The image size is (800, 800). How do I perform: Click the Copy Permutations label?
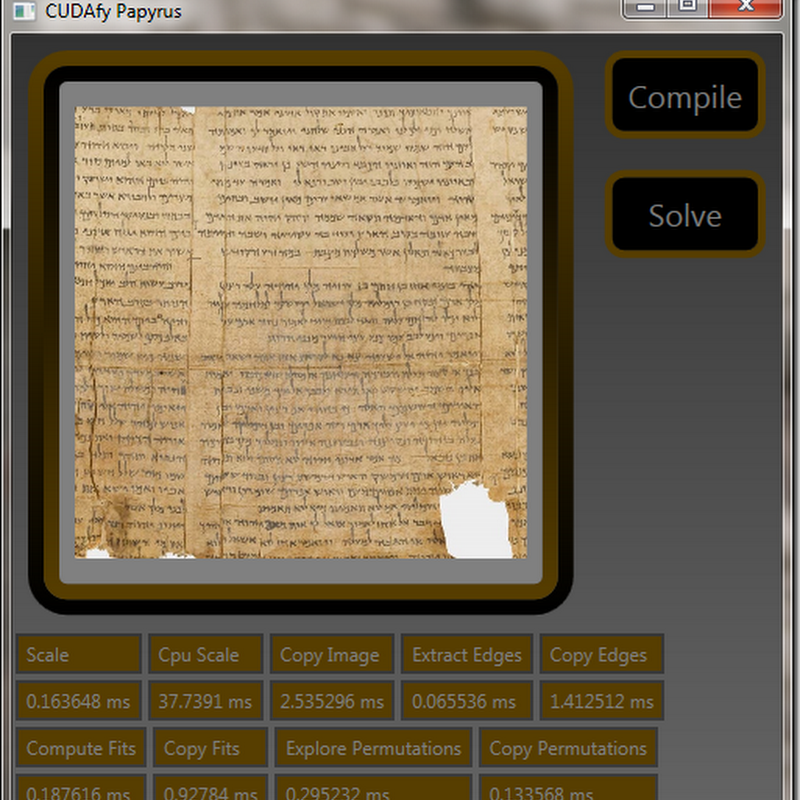[568, 748]
